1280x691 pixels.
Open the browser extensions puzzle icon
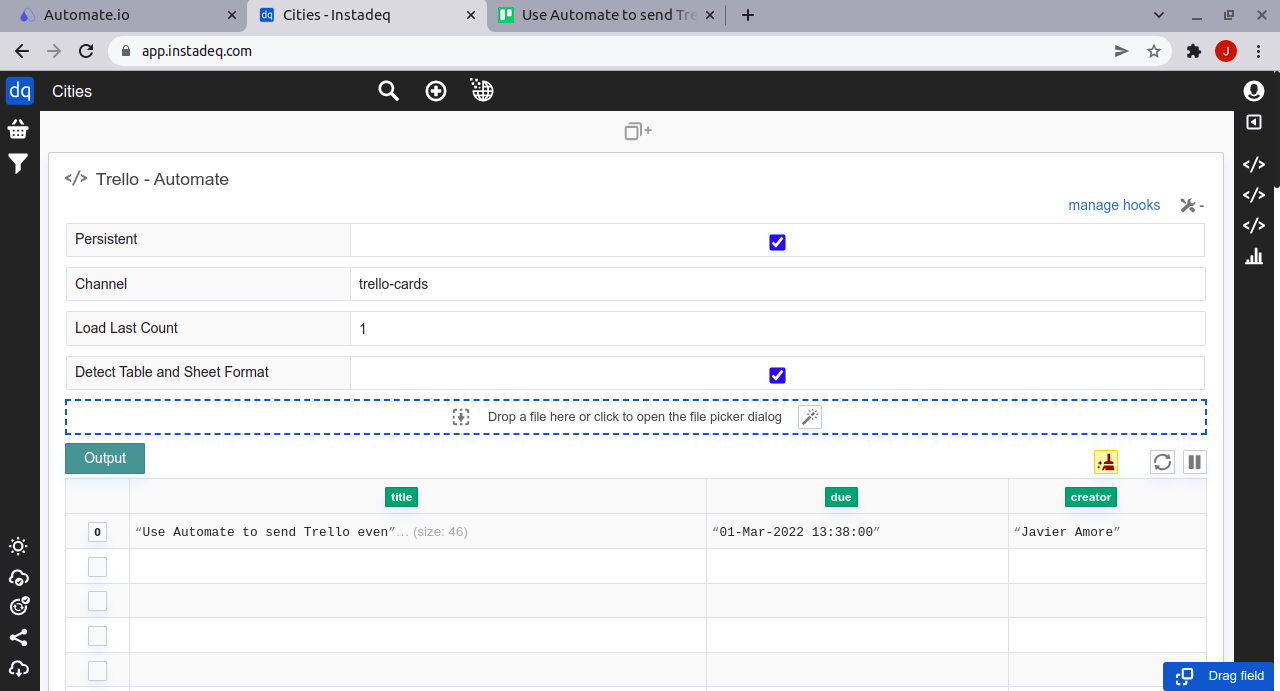(1193, 51)
